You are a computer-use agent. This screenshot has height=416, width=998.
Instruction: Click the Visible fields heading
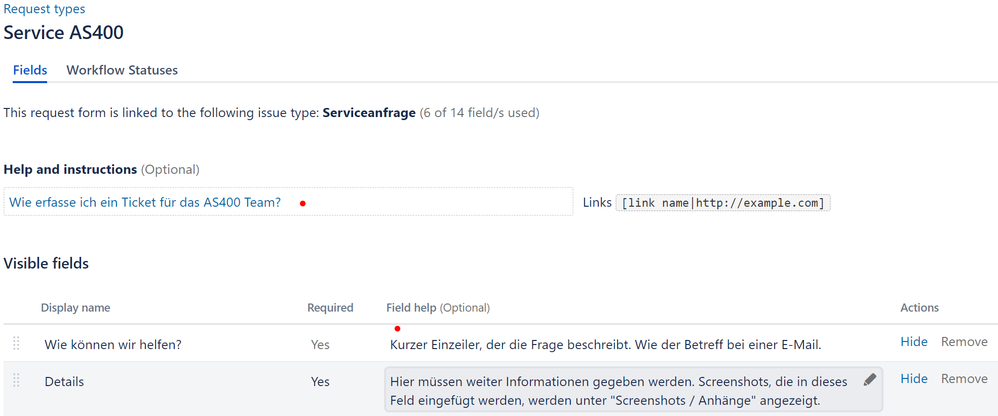click(46, 263)
